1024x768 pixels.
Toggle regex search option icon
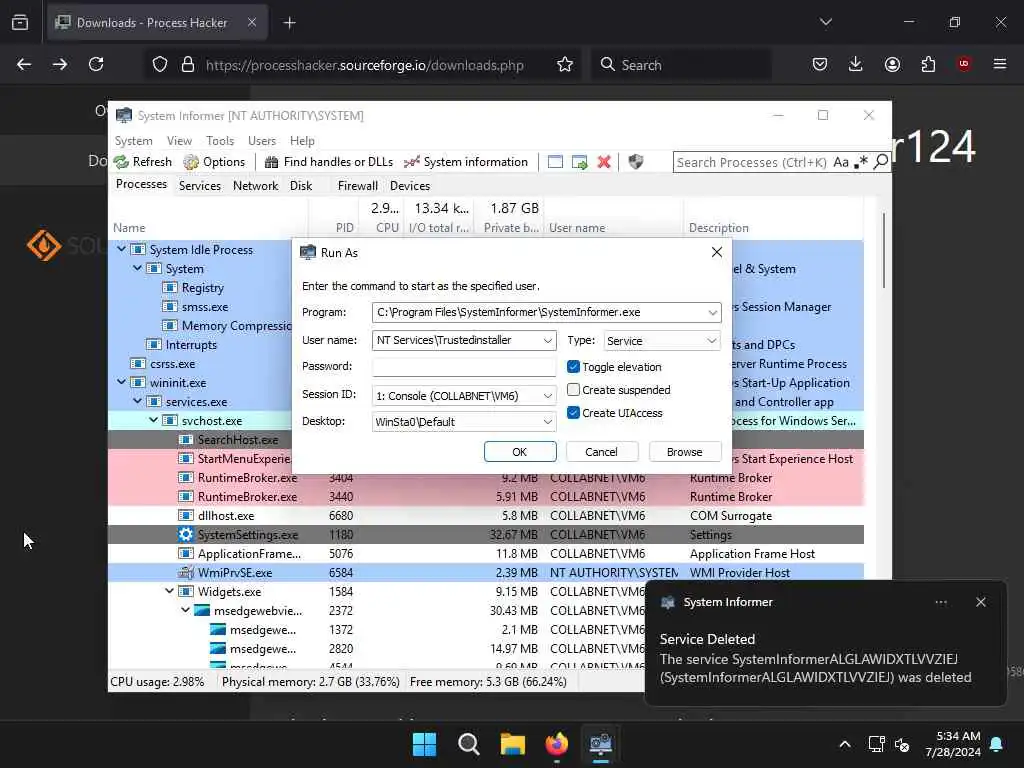pyautogui.click(x=861, y=162)
